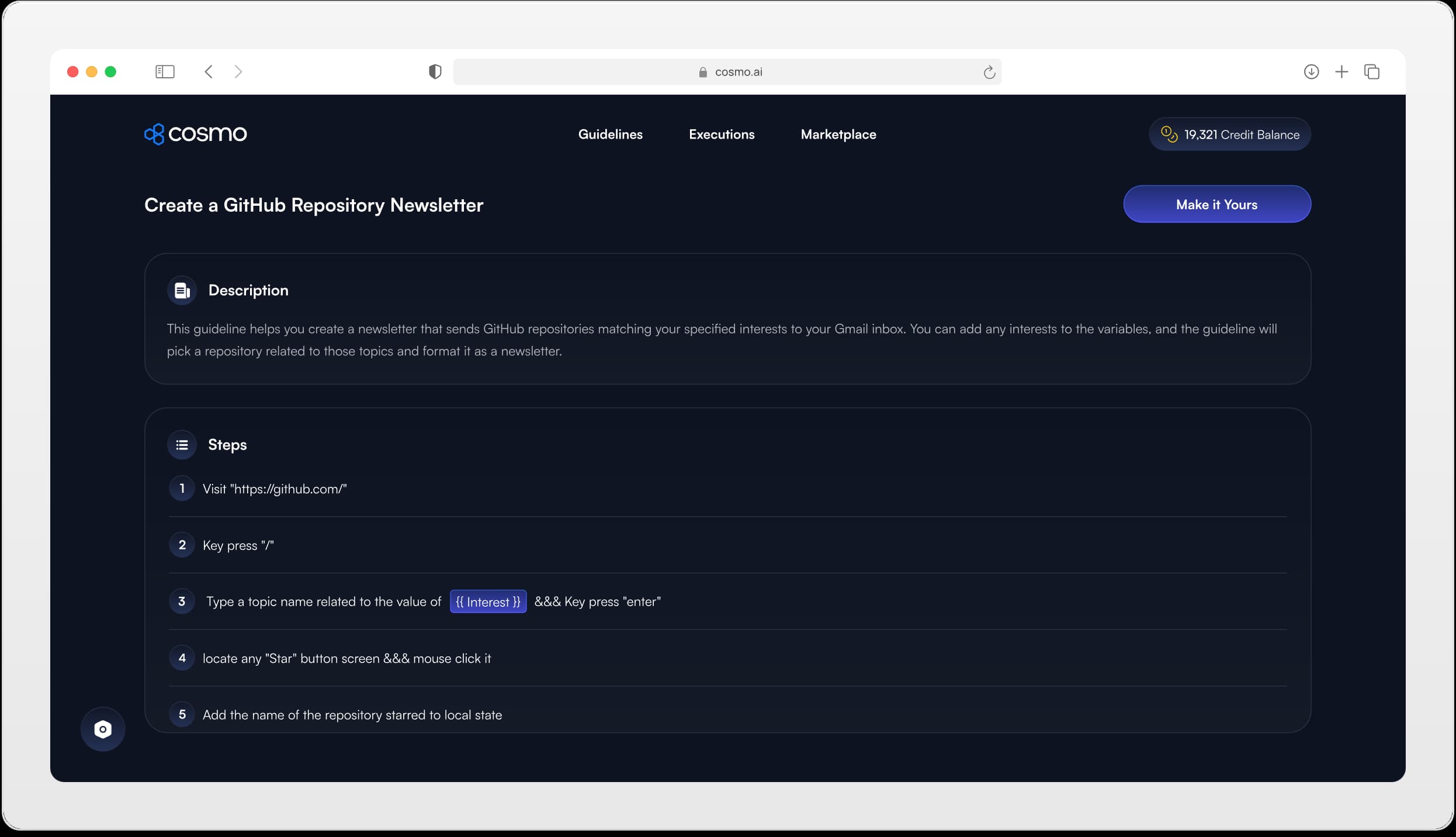
Task: Select the {{ Interest }} variable chip
Action: click(488, 601)
